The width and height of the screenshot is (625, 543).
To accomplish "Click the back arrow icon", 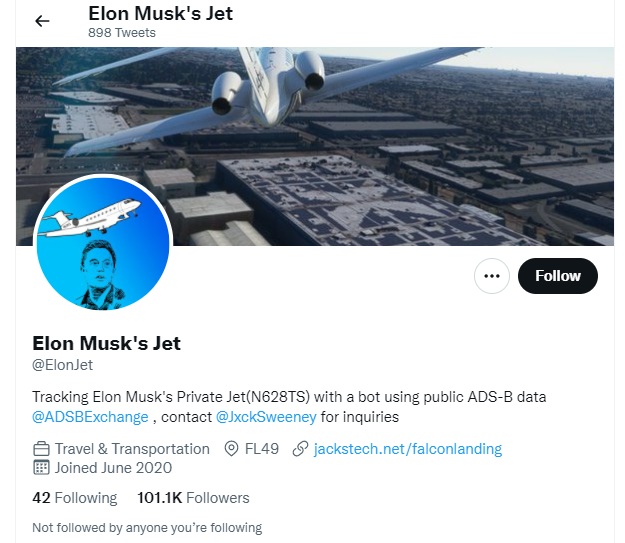I will point(42,21).
